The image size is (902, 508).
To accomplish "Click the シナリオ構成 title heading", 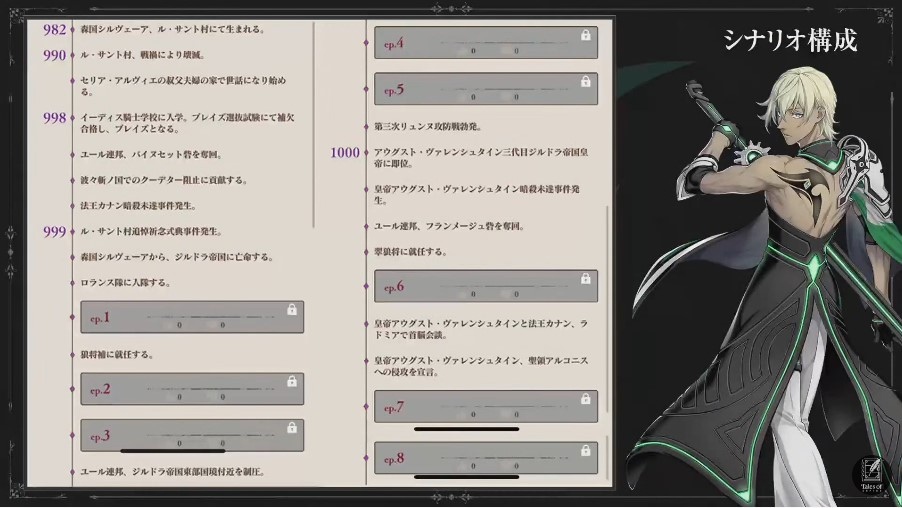I will click(790, 40).
